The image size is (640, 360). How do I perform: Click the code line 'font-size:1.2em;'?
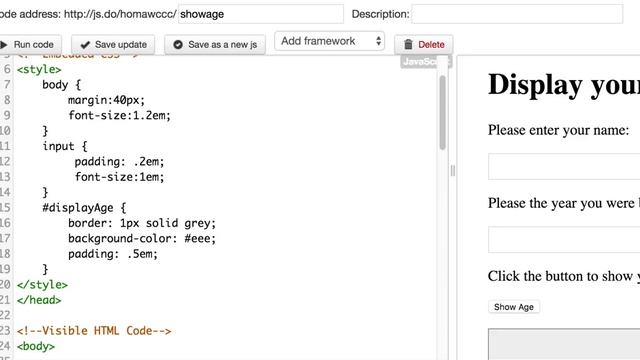pos(119,116)
